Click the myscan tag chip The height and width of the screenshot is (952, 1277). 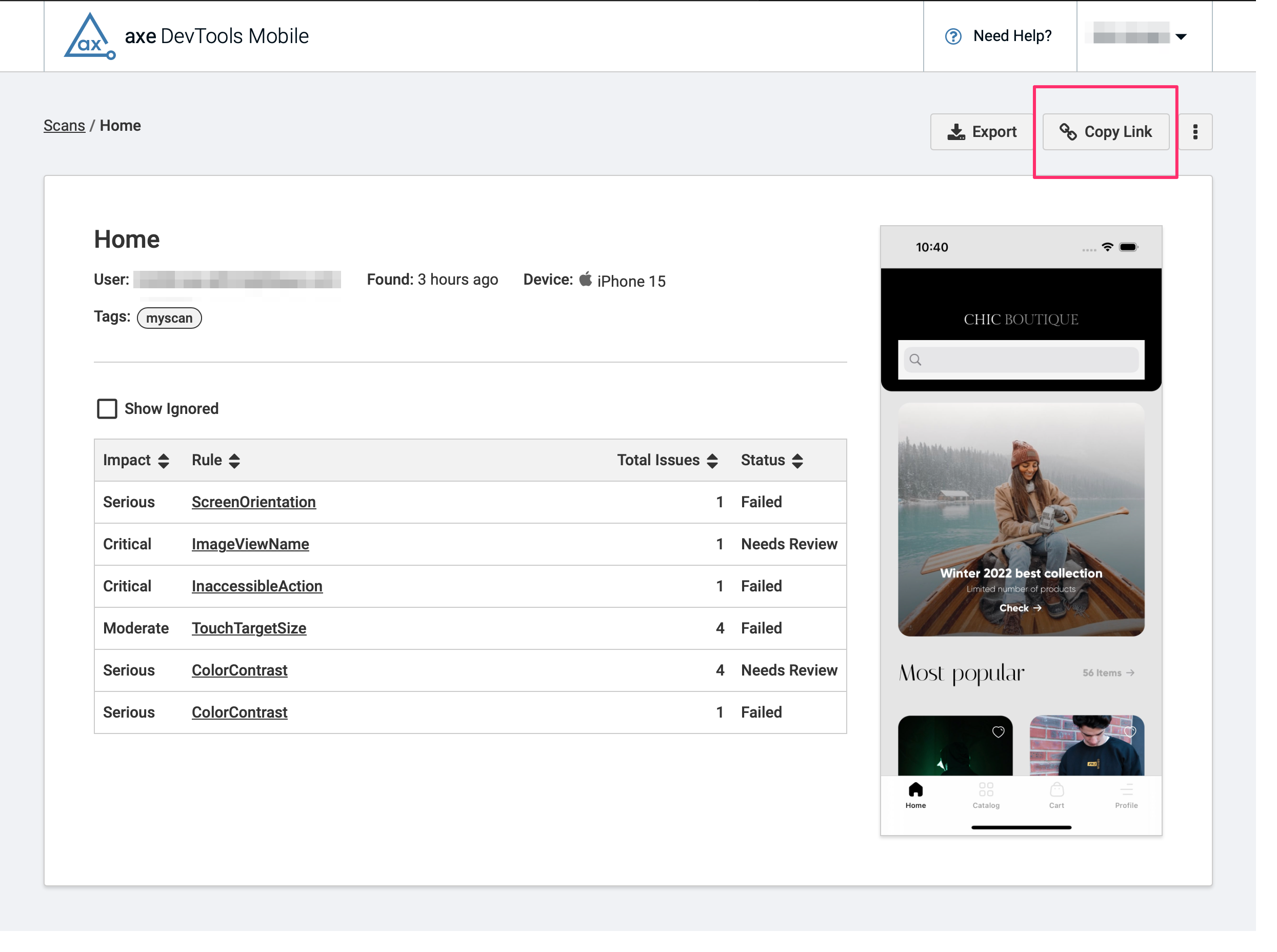169,318
